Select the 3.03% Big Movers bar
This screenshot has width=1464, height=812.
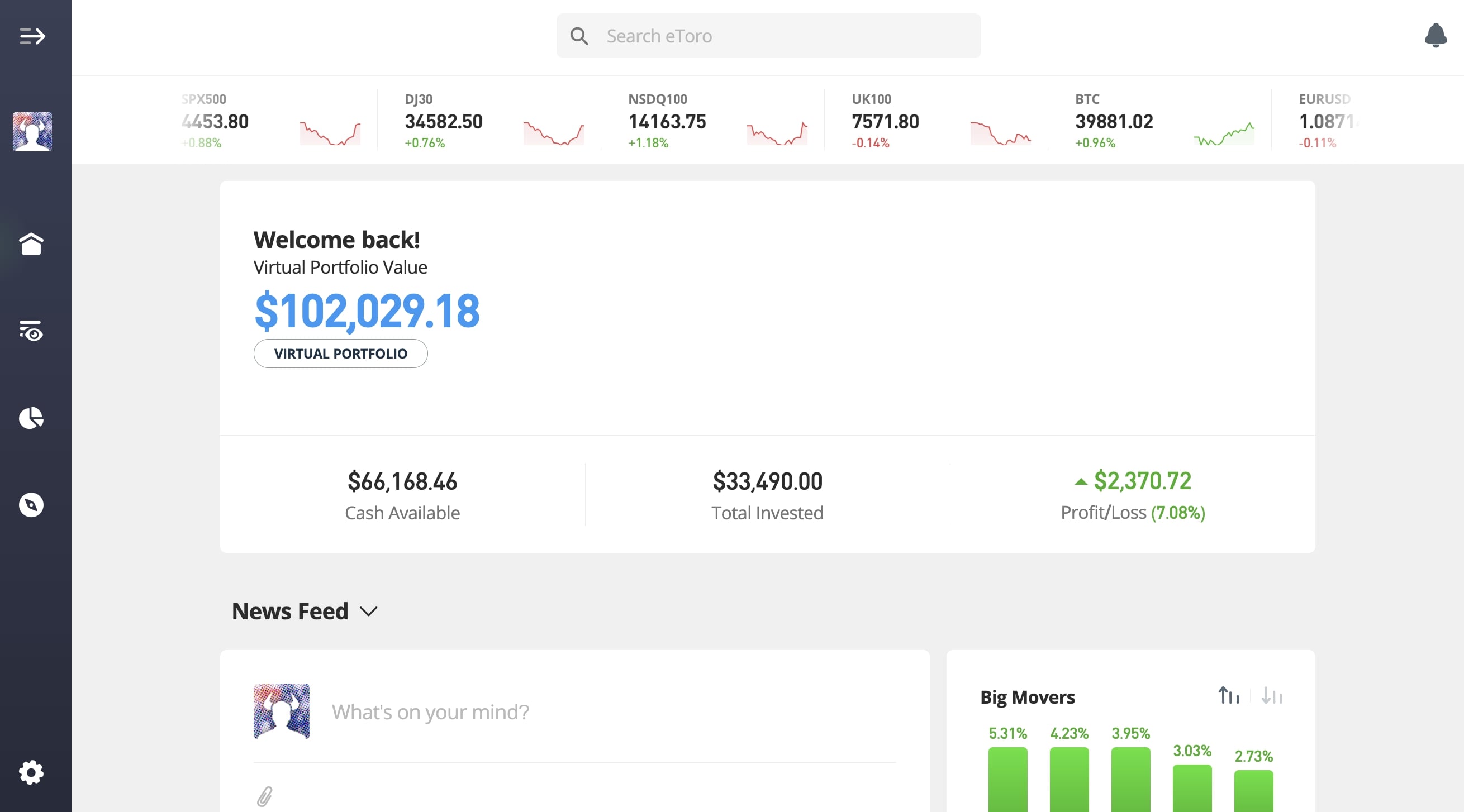[1192, 788]
